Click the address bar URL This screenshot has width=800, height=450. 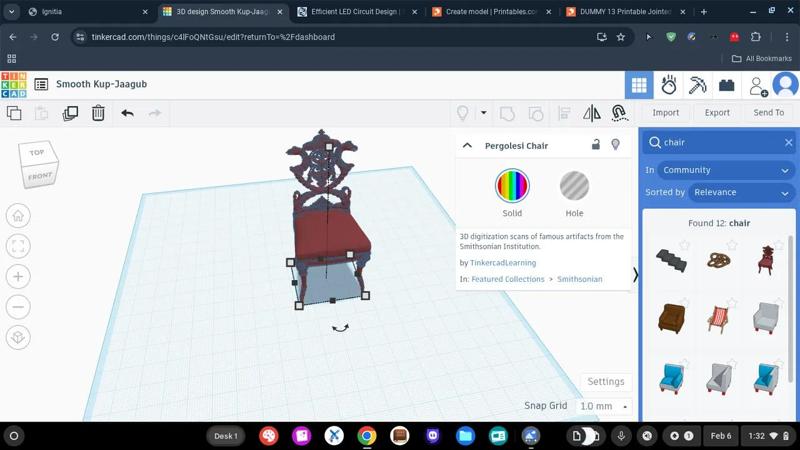pos(213,37)
